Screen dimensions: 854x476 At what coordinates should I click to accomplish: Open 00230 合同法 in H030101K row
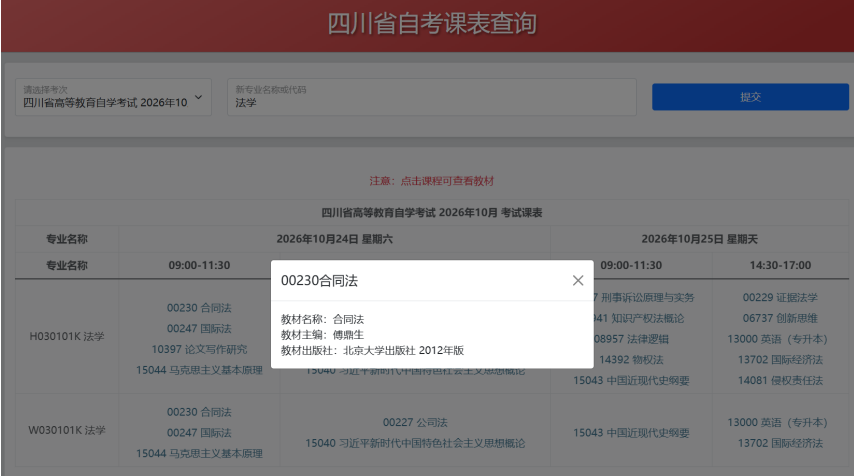(199, 308)
